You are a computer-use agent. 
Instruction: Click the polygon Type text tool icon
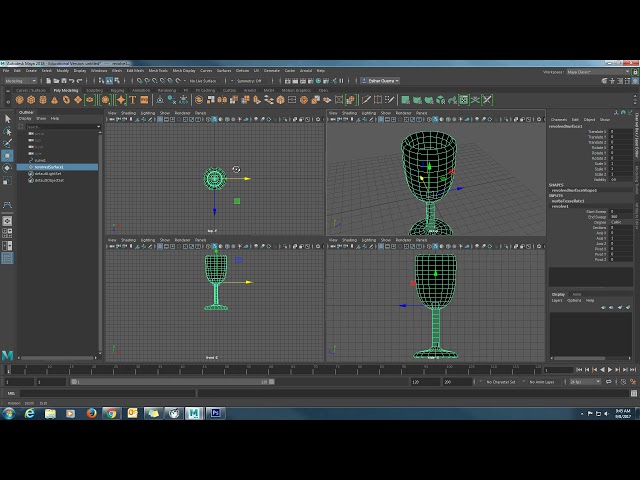point(133,100)
